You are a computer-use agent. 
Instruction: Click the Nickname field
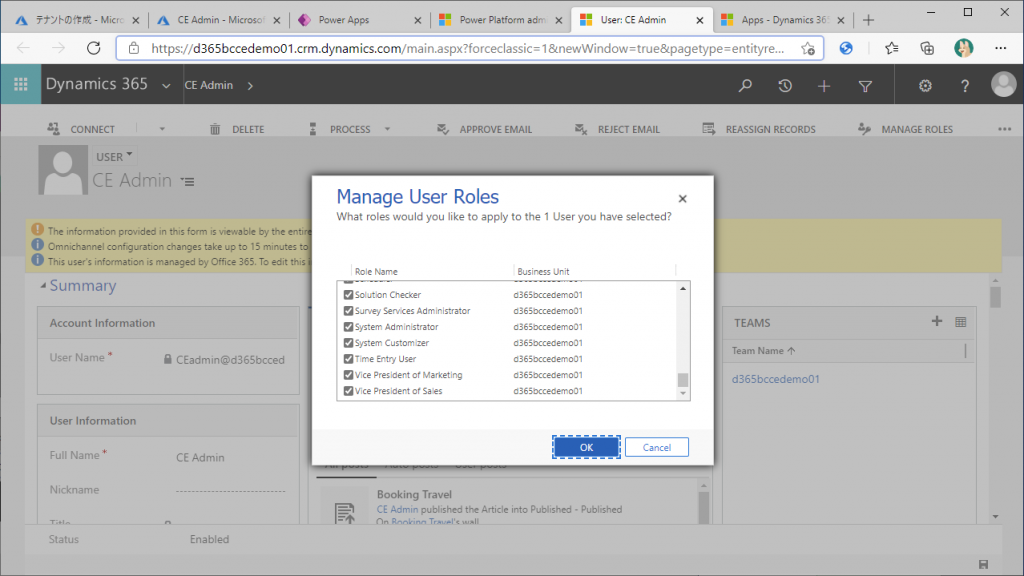230,490
